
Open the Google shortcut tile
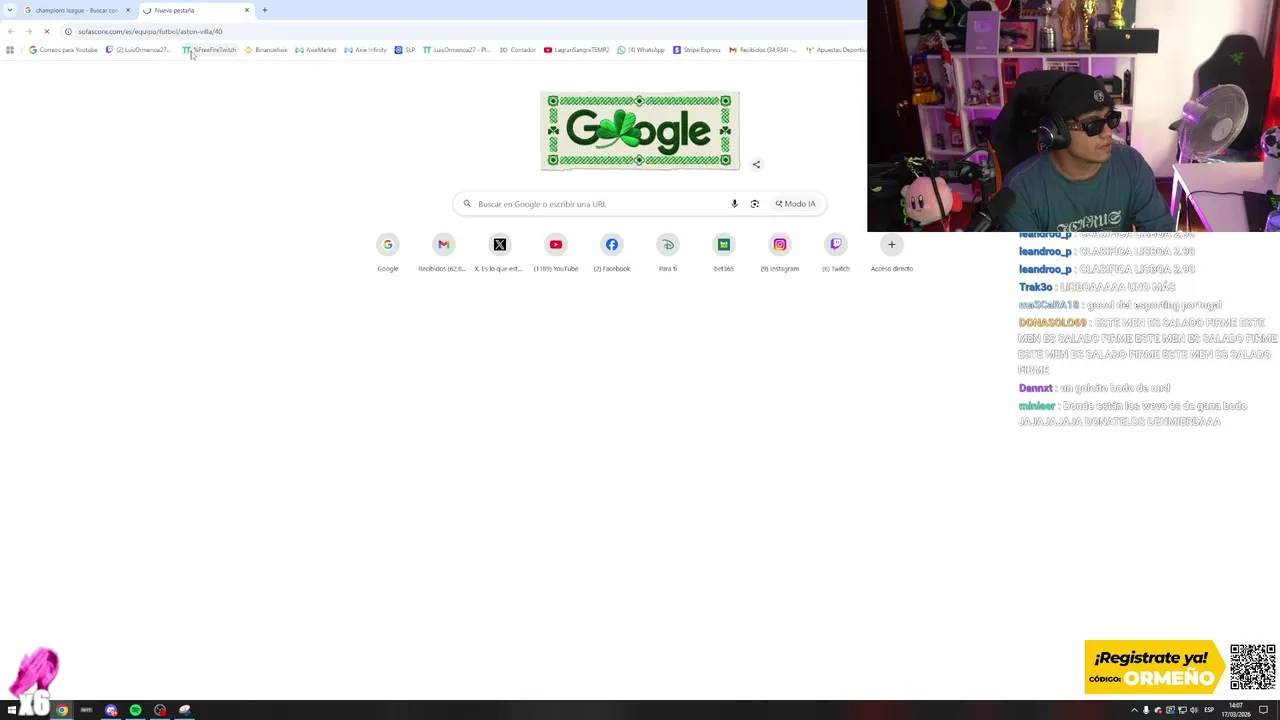tap(388, 252)
